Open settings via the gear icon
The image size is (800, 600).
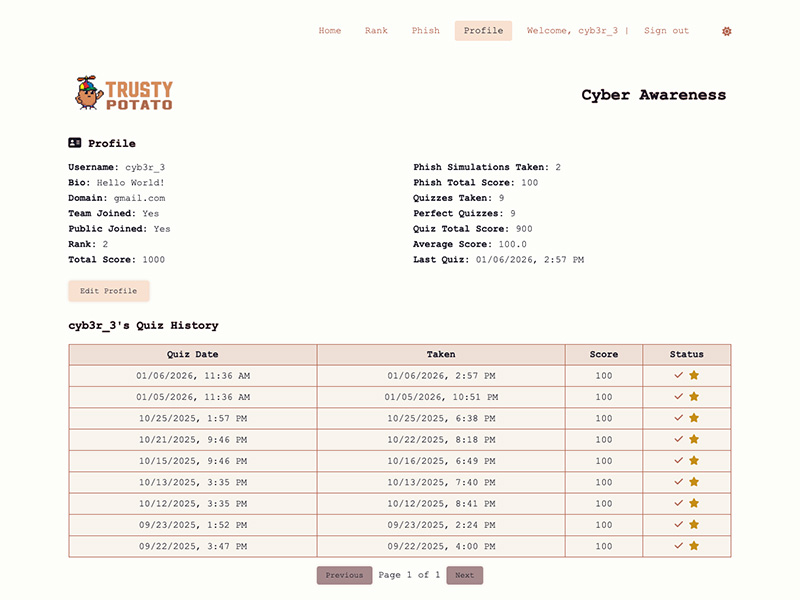pos(726,31)
